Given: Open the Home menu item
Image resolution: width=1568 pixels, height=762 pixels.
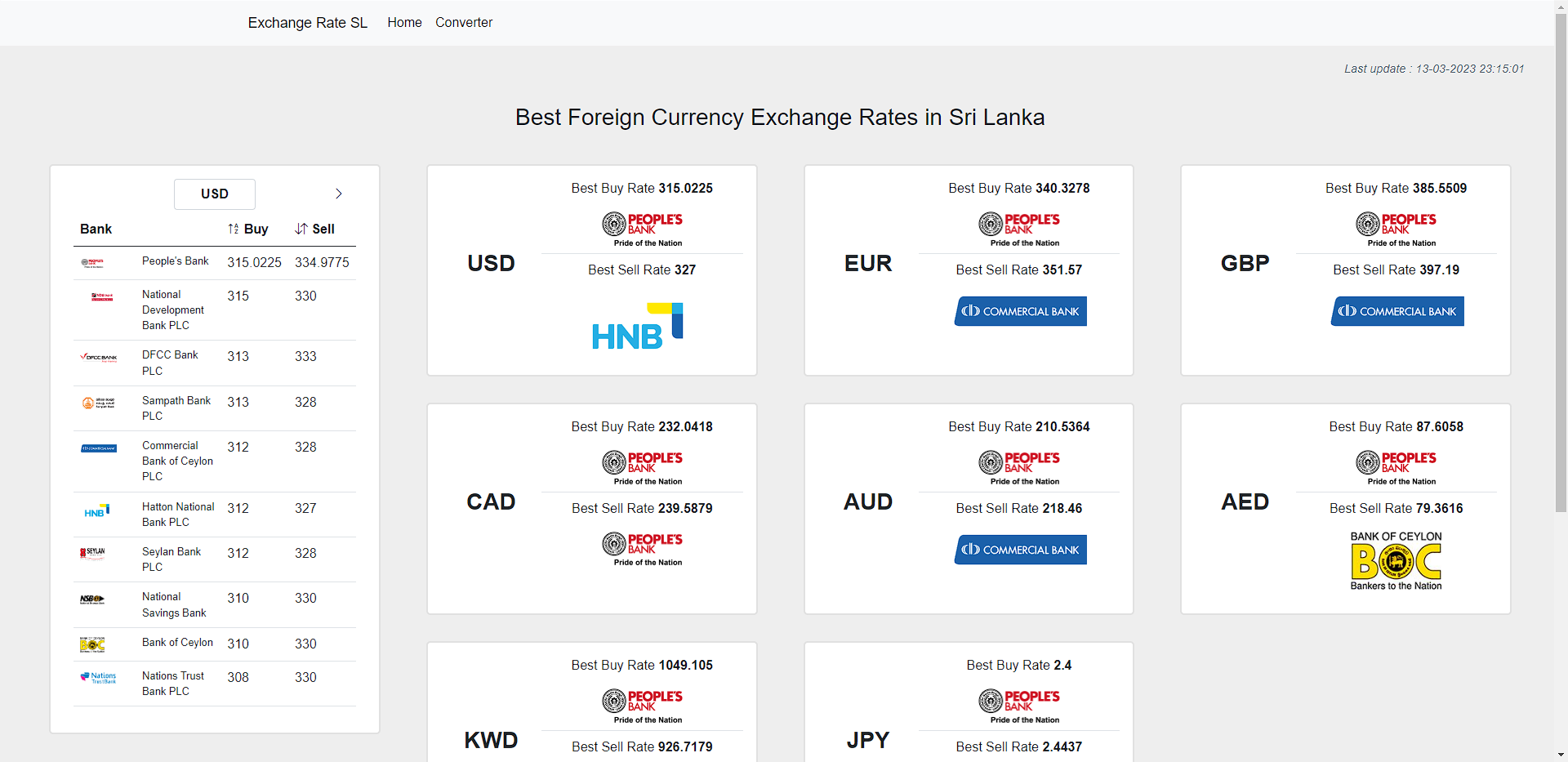Looking at the screenshot, I should pyautogui.click(x=404, y=23).
